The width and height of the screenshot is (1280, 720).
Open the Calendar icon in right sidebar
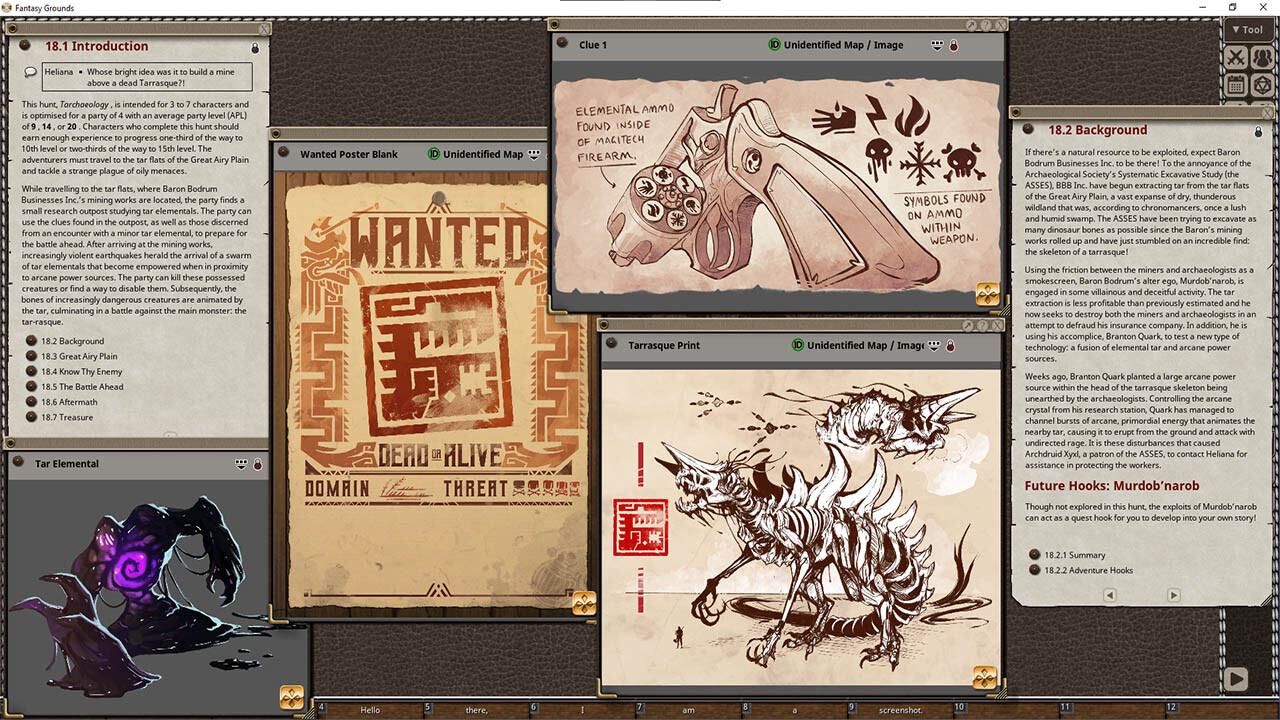[1236, 84]
